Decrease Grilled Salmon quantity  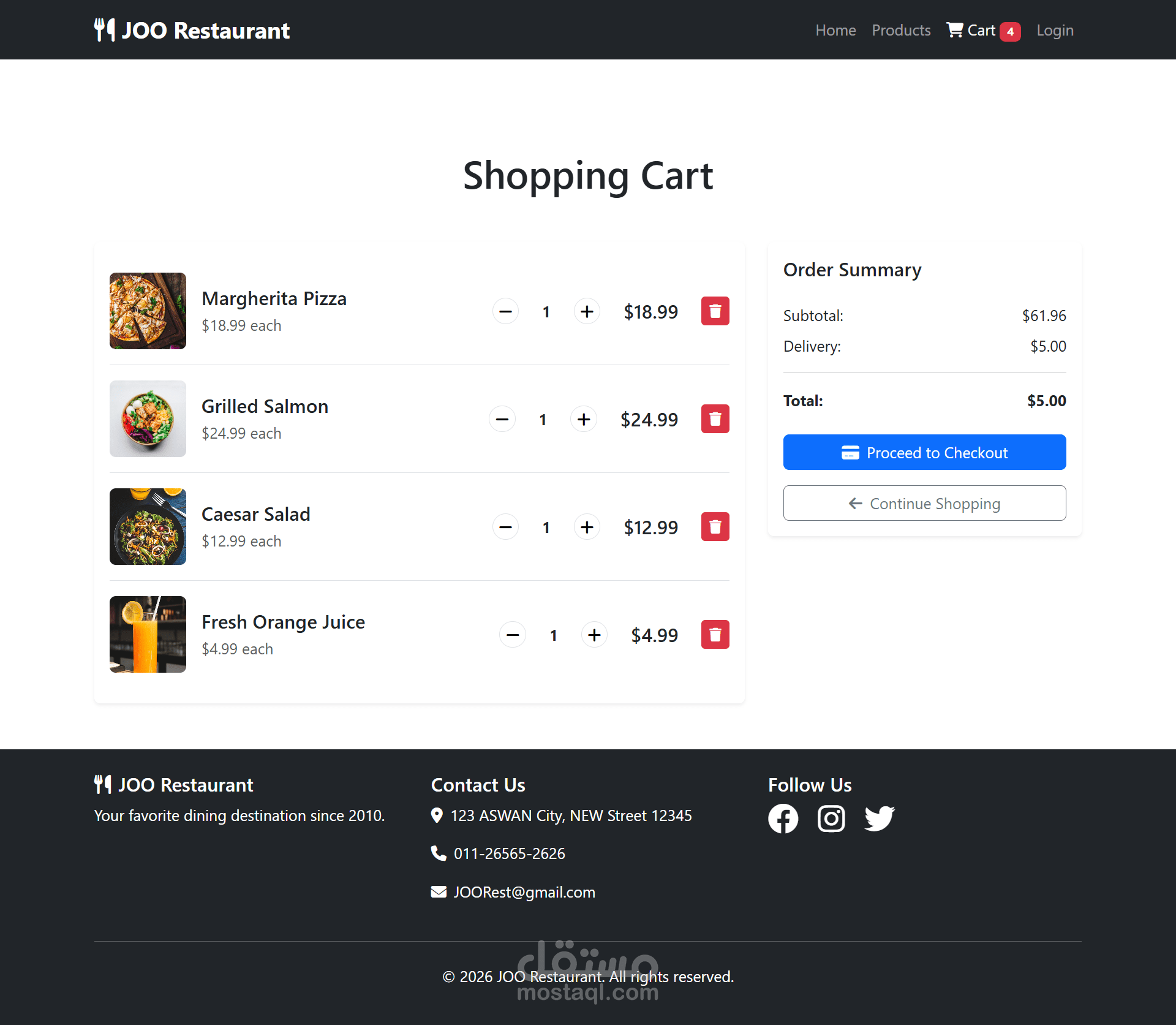click(502, 419)
